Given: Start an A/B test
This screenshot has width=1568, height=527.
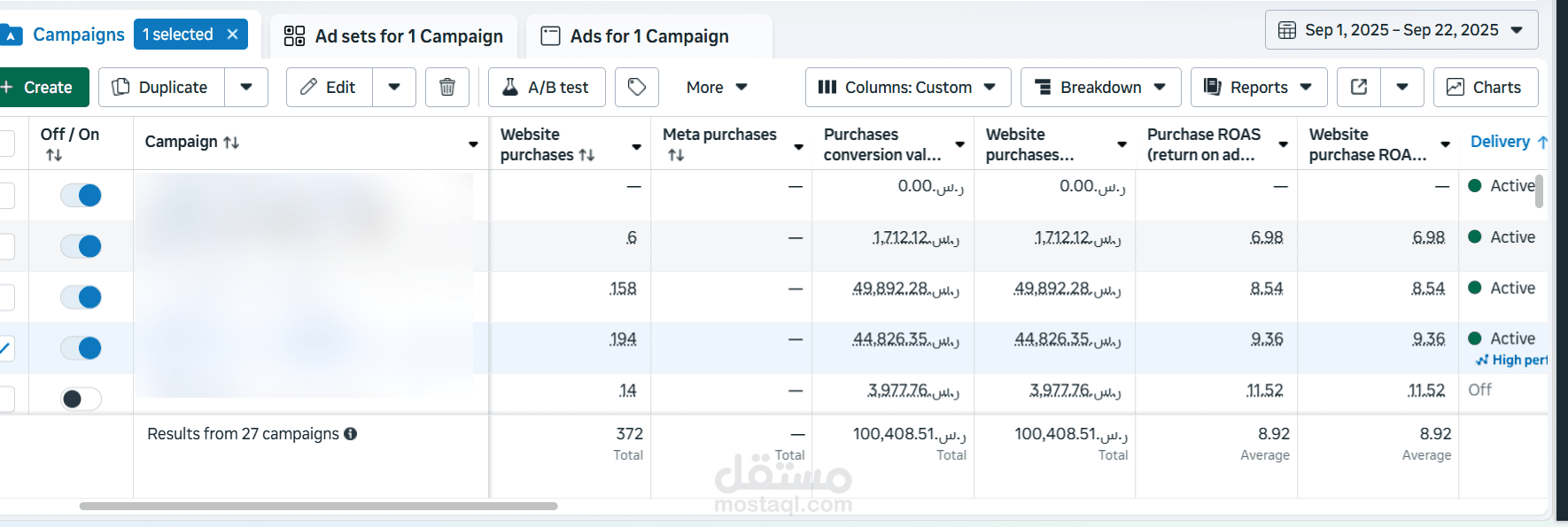Looking at the screenshot, I should (x=547, y=87).
